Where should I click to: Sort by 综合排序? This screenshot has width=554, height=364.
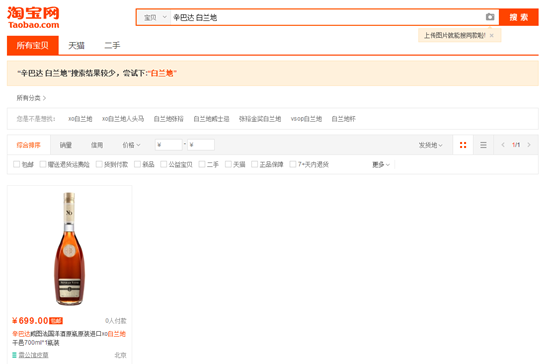click(x=29, y=145)
